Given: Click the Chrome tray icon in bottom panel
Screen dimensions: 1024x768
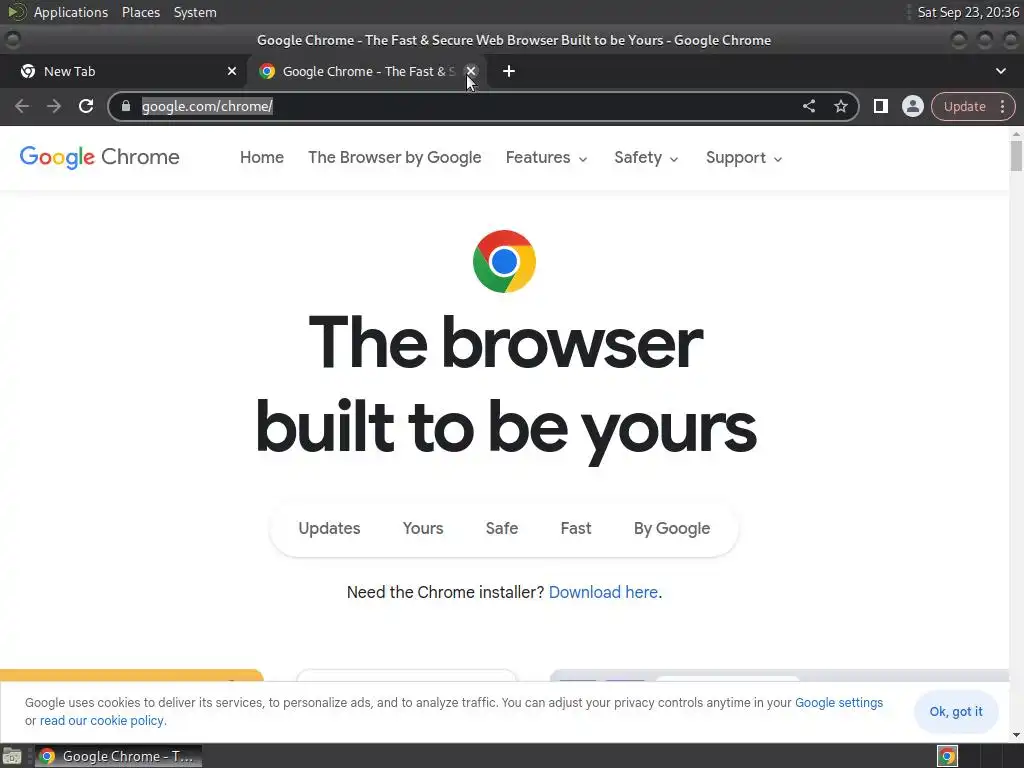Looking at the screenshot, I should click(x=947, y=756).
